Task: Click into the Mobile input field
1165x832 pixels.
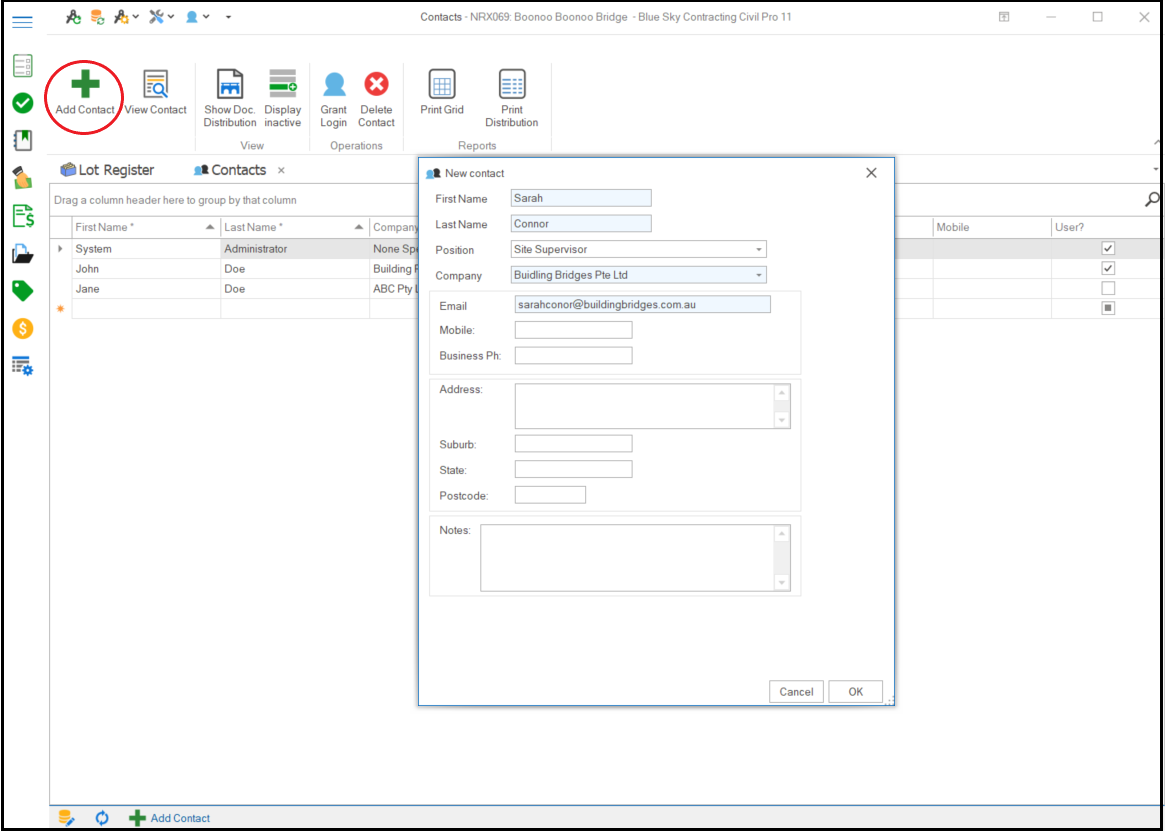Action: [573, 330]
